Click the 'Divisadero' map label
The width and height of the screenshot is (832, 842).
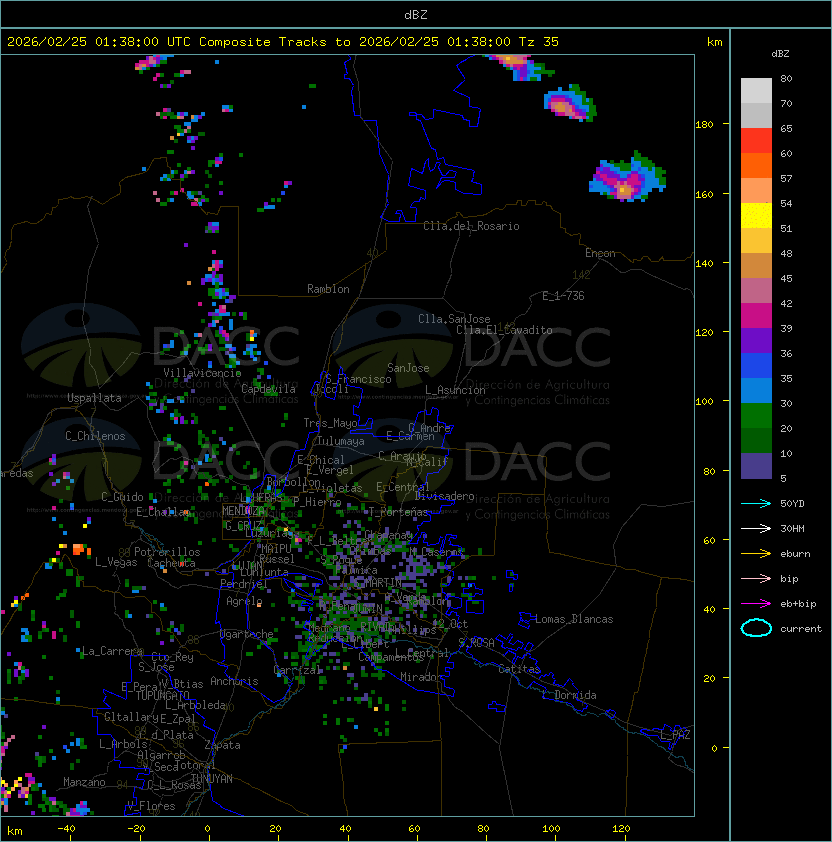[445, 496]
